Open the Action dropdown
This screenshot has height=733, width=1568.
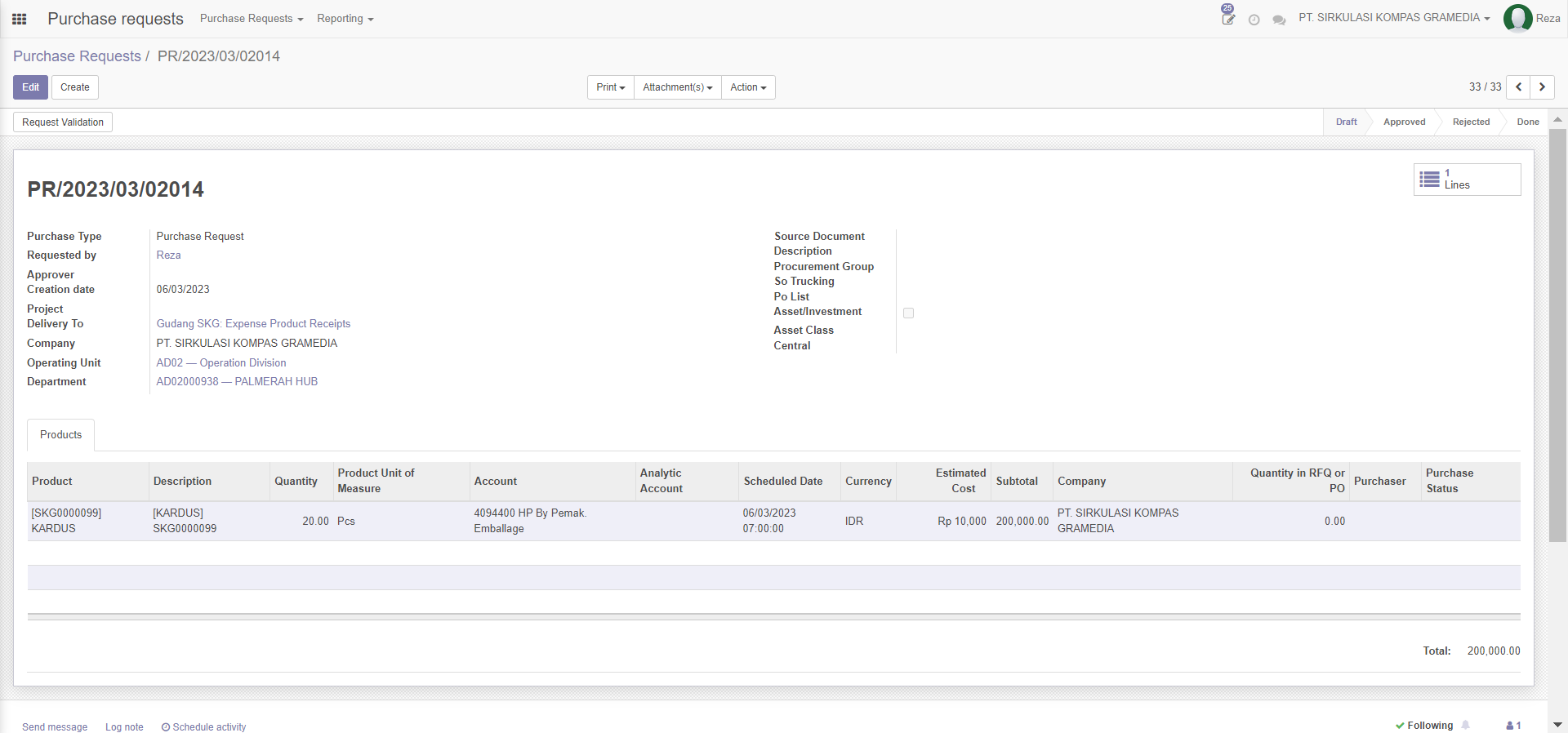(x=748, y=87)
